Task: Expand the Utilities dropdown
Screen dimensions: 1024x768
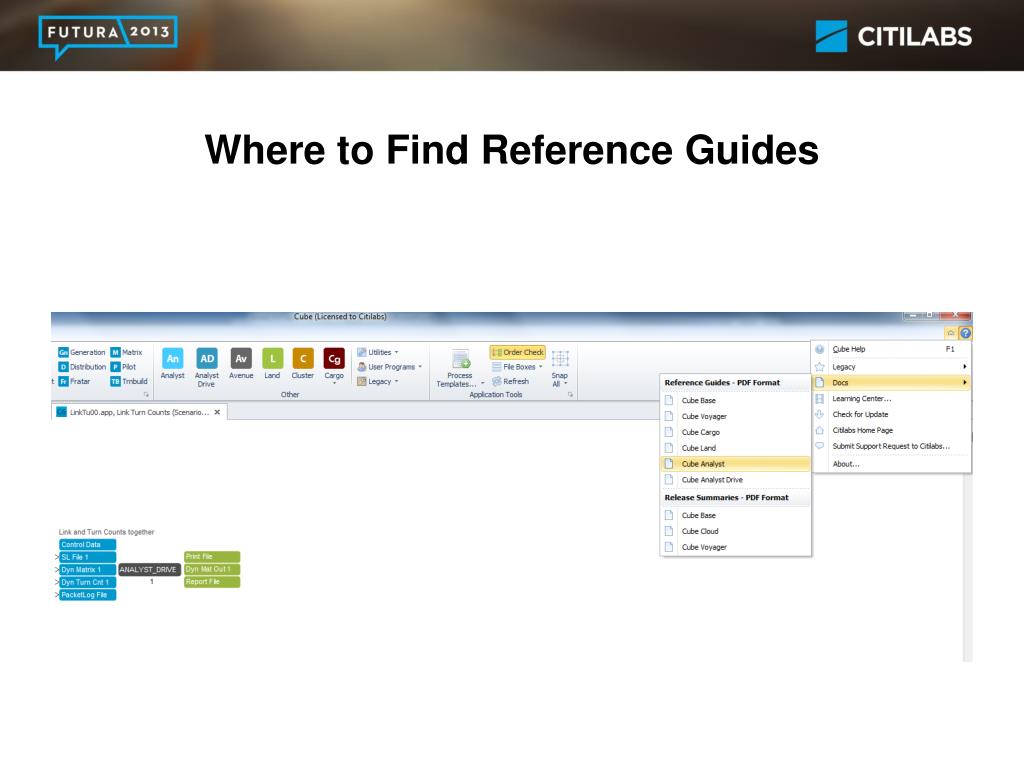Action: pos(377,352)
